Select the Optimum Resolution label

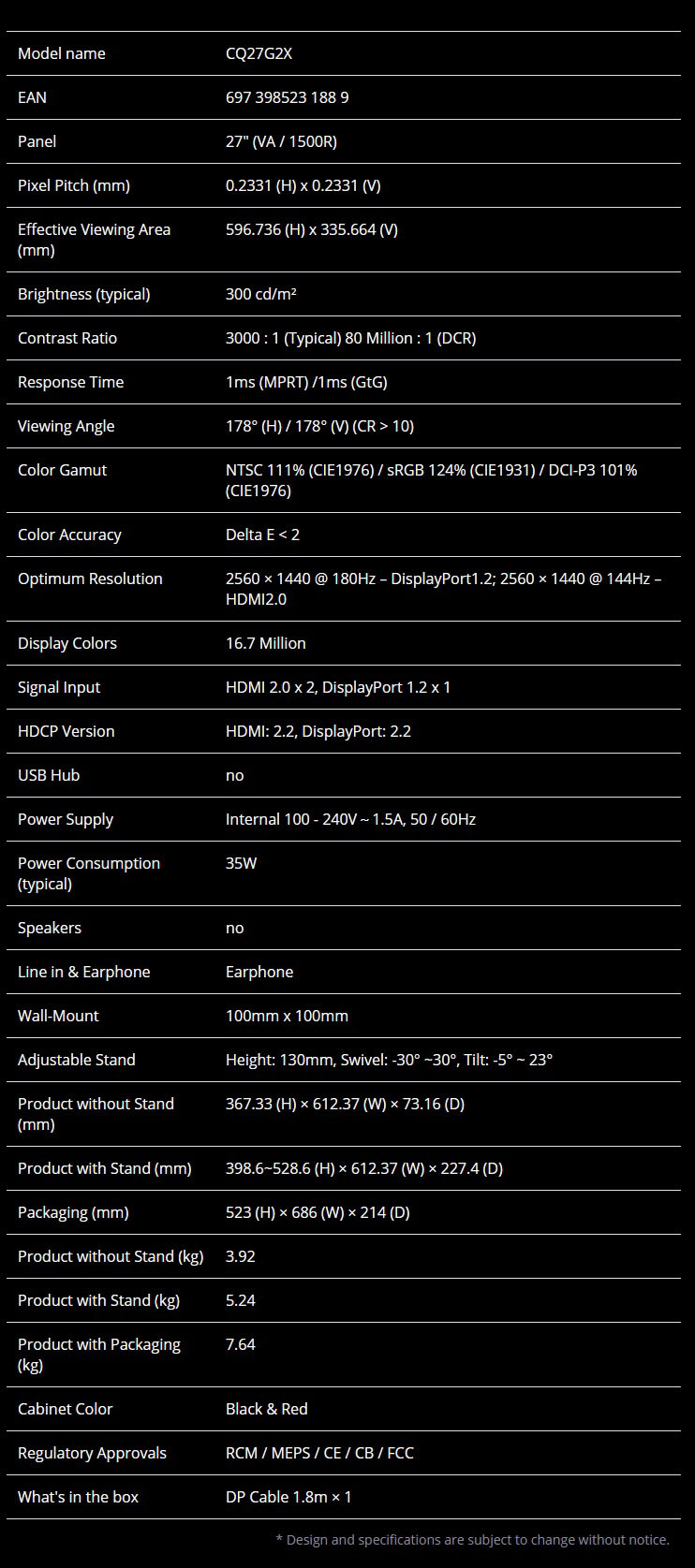click(90, 579)
